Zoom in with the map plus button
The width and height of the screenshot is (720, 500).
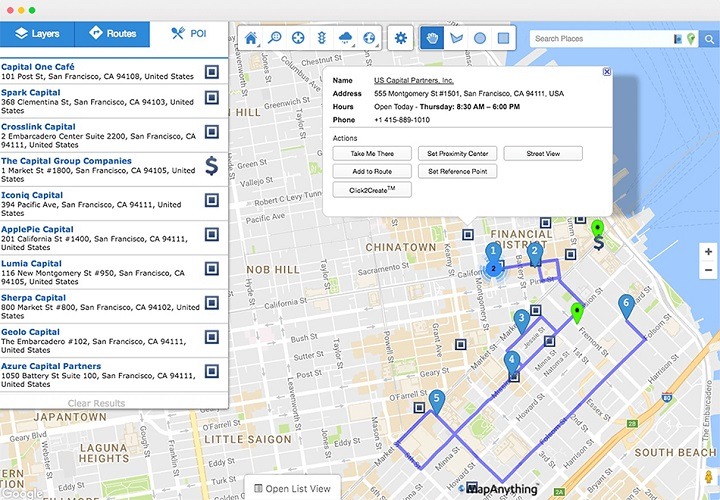coord(708,252)
